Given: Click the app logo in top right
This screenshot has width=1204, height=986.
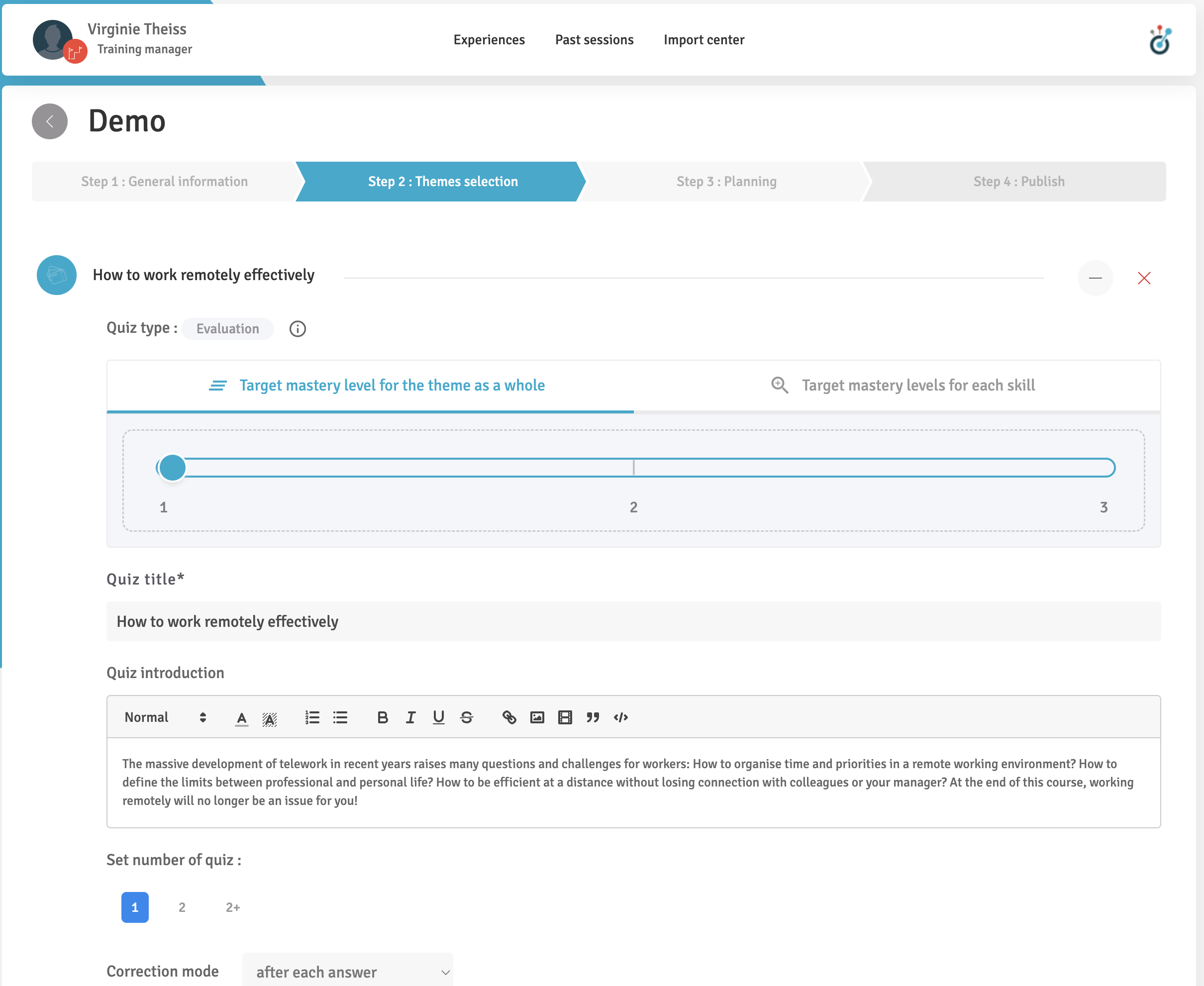Looking at the screenshot, I should (x=1160, y=40).
